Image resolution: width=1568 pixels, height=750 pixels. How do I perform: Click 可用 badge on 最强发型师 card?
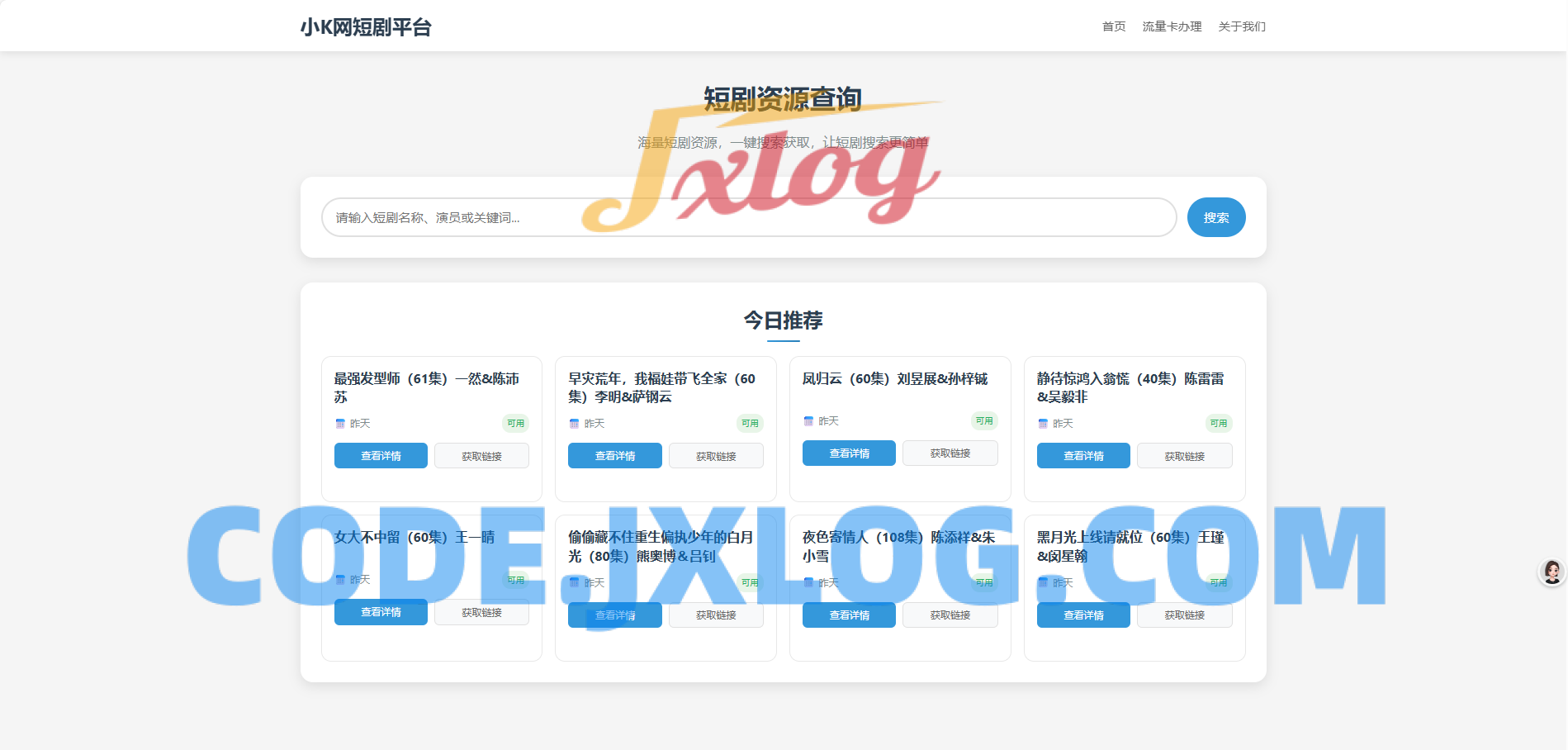point(515,424)
